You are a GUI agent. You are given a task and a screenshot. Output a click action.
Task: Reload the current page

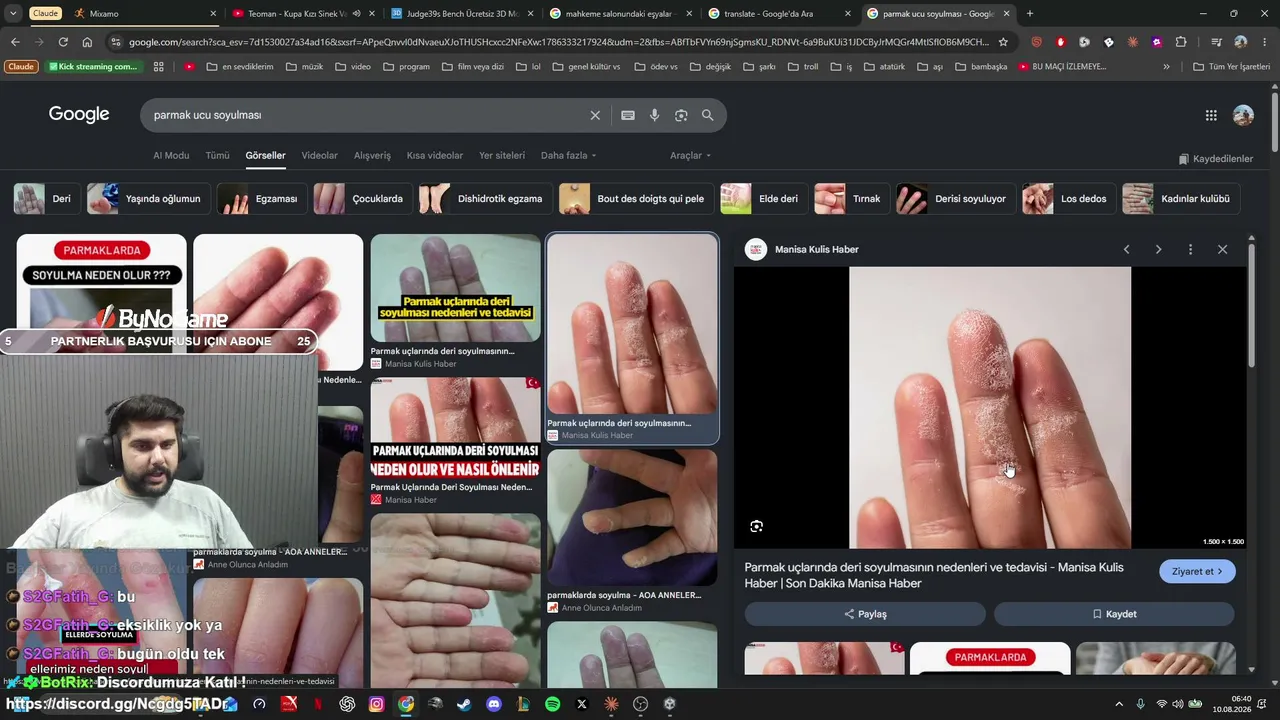[63, 42]
